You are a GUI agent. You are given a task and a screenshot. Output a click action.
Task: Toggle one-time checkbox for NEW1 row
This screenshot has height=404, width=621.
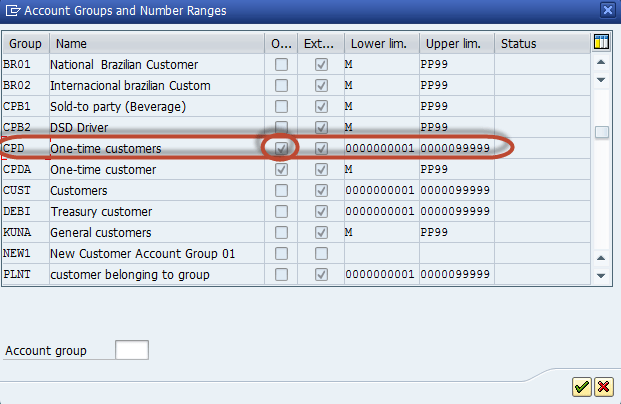282,254
